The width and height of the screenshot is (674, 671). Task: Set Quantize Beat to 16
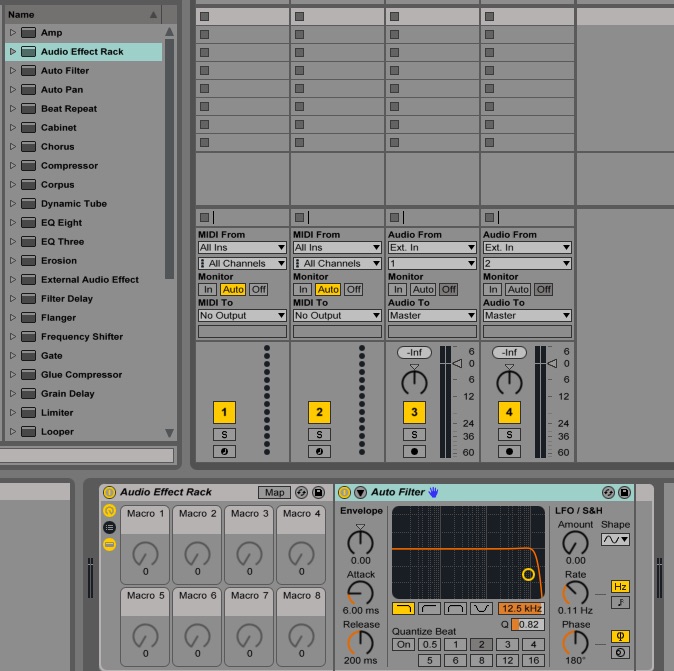pos(533,661)
